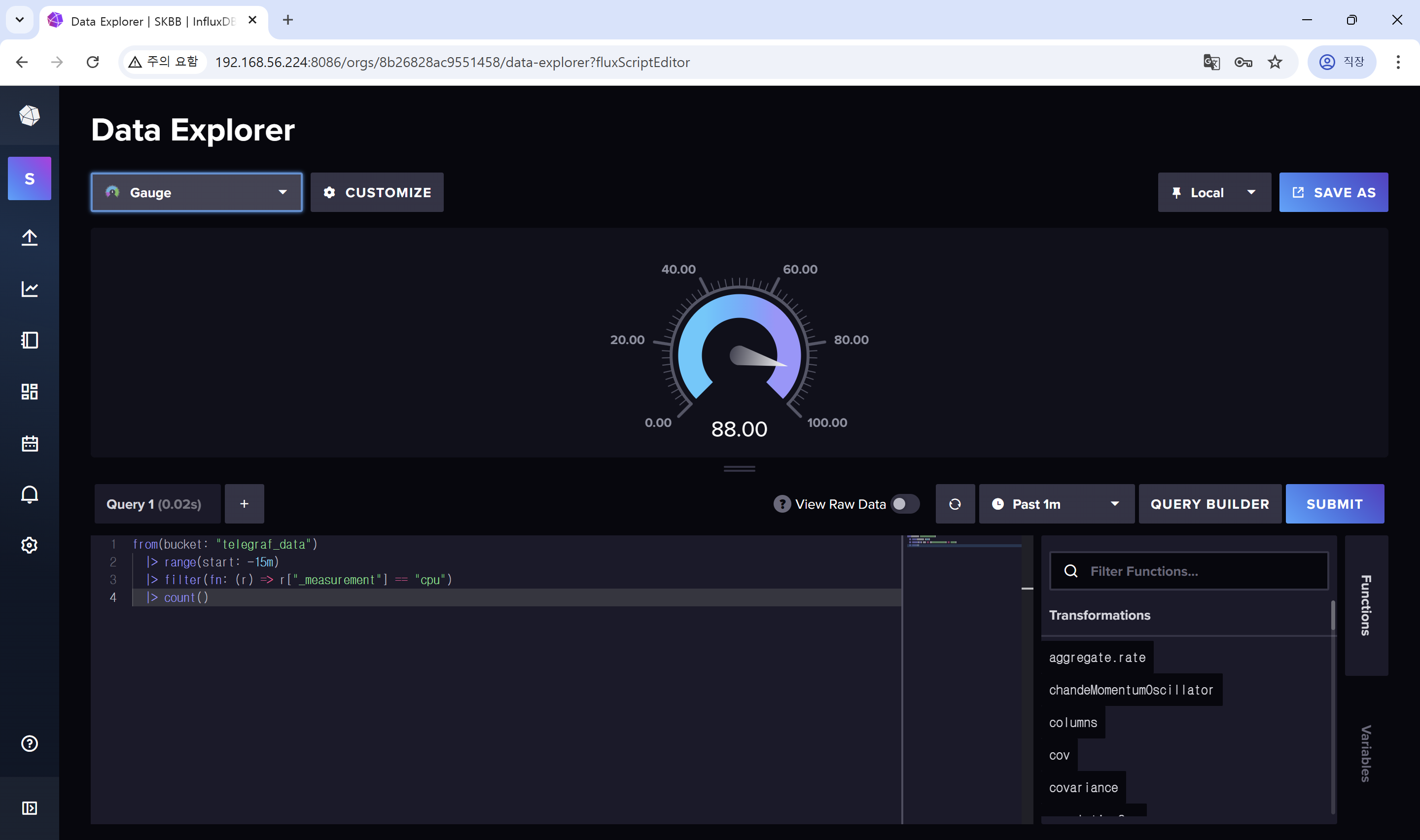Image resolution: width=1420 pixels, height=840 pixels.
Task: Click the refresh query results icon
Action: pyautogui.click(x=955, y=504)
